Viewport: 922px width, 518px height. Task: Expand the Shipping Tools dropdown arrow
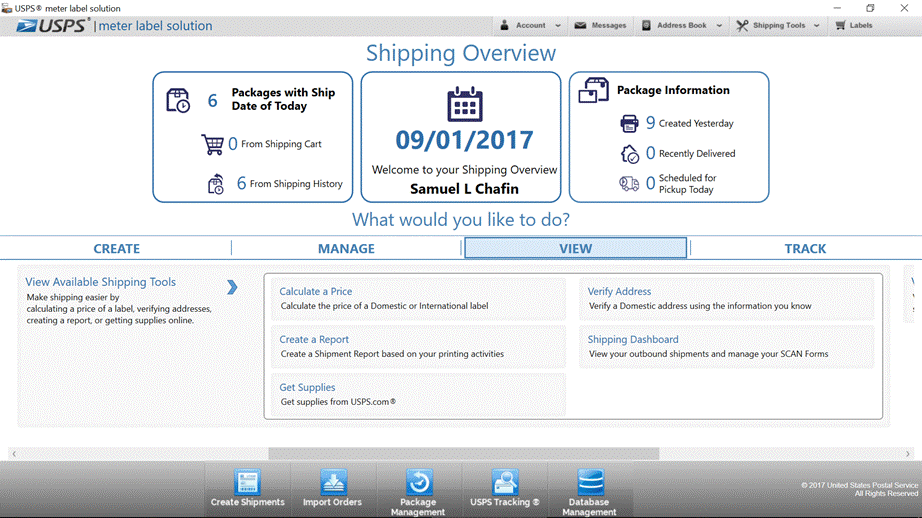tap(816, 26)
